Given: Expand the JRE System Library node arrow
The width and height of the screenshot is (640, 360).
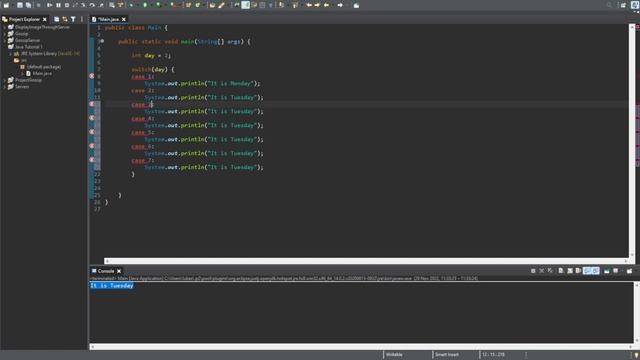Looking at the screenshot, I should point(11,53).
